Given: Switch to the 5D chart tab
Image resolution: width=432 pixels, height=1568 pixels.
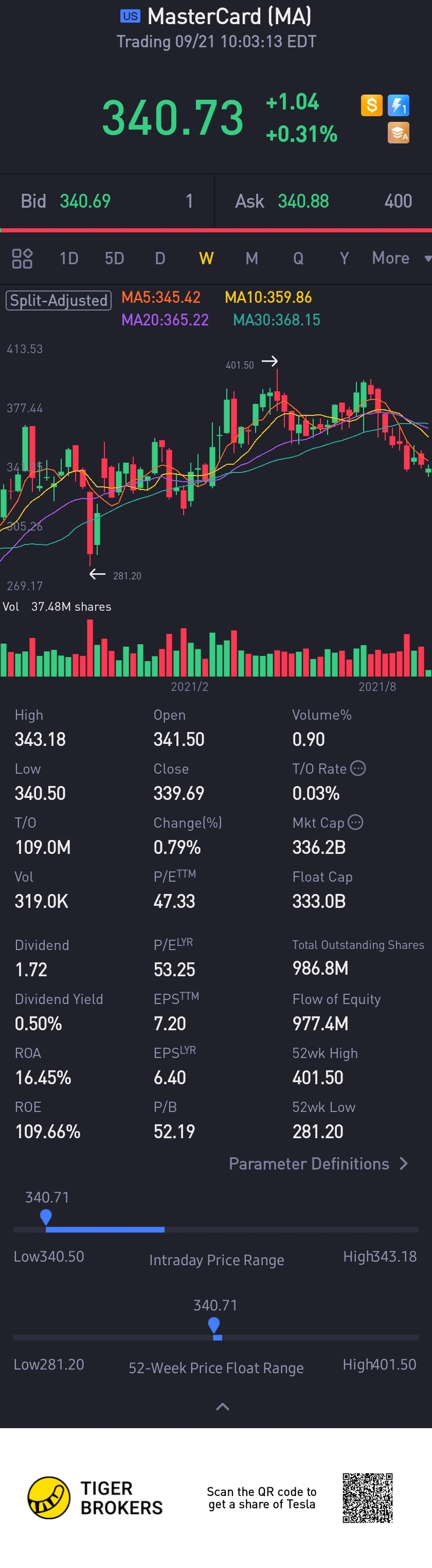Looking at the screenshot, I should pyautogui.click(x=115, y=258).
